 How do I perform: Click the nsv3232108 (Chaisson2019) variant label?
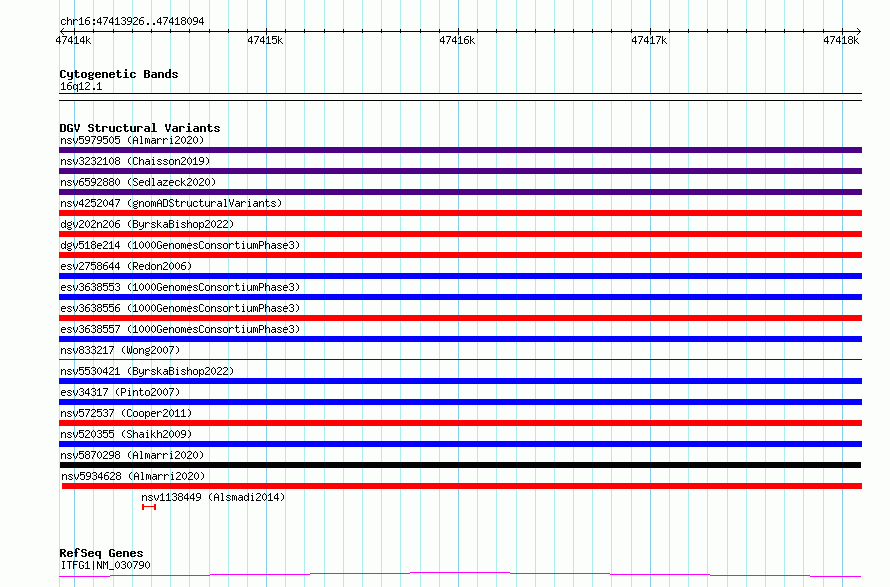tap(135, 161)
